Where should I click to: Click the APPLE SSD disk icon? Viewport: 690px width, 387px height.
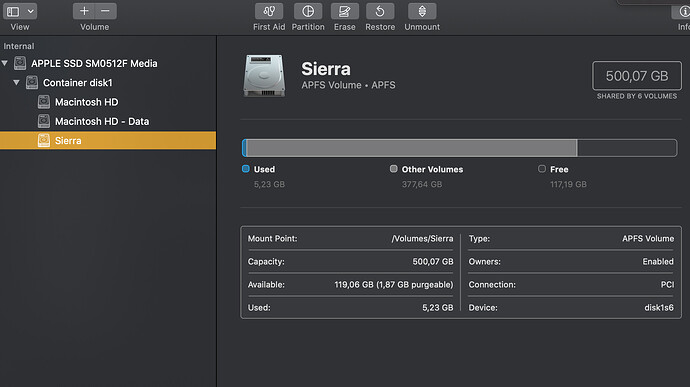pyautogui.click(x=20, y=63)
